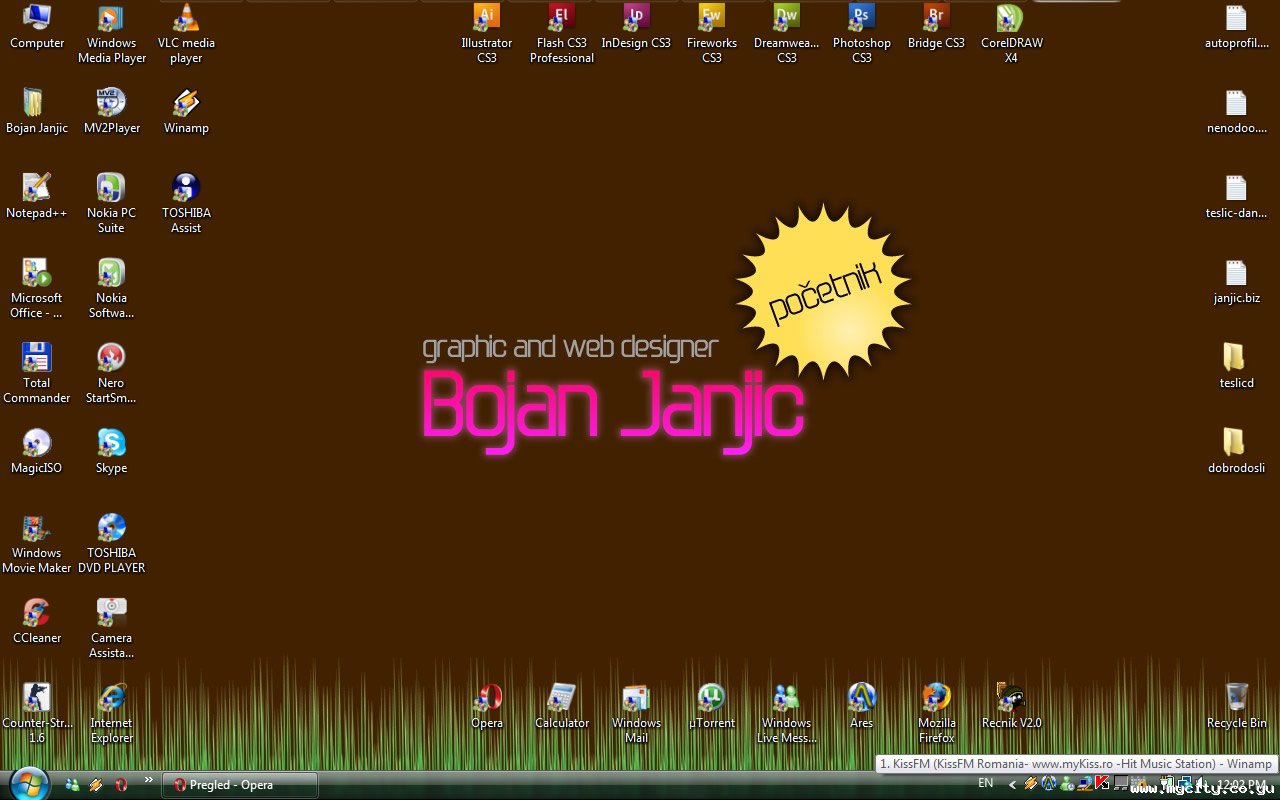
Task: Select the TOSHIBA DVD PLAYER desktop icon
Action: coord(111,544)
